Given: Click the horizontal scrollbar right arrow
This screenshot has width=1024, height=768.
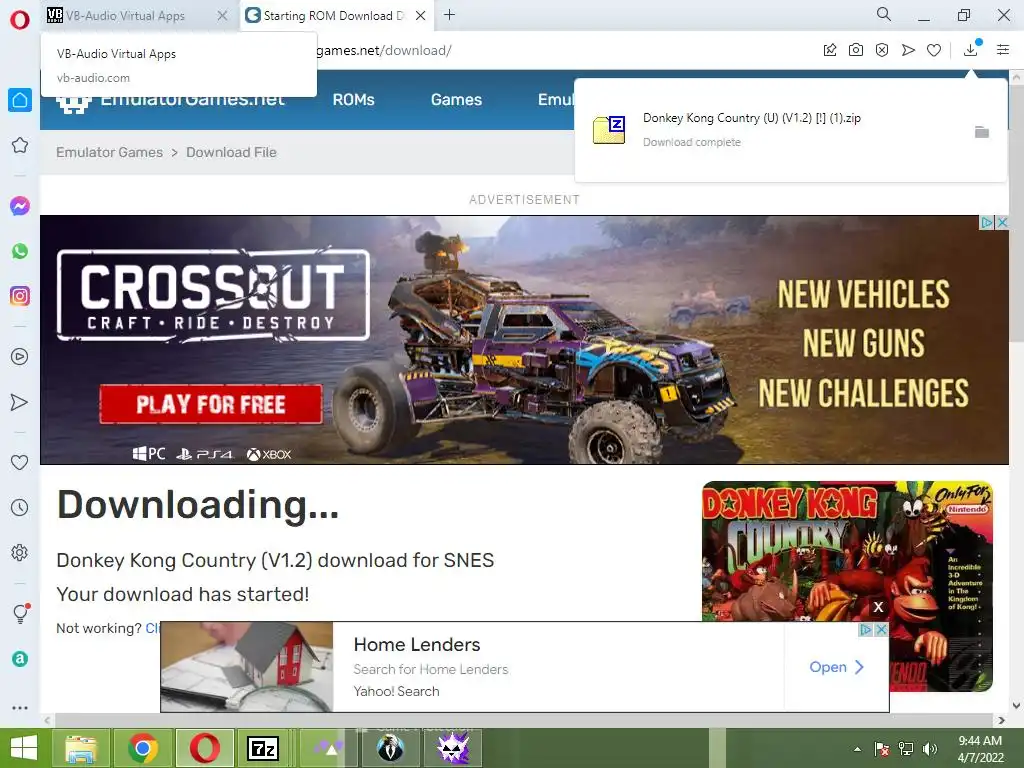Looking at the screenshot, I should pyautogui.click(x=1002, y=720).
